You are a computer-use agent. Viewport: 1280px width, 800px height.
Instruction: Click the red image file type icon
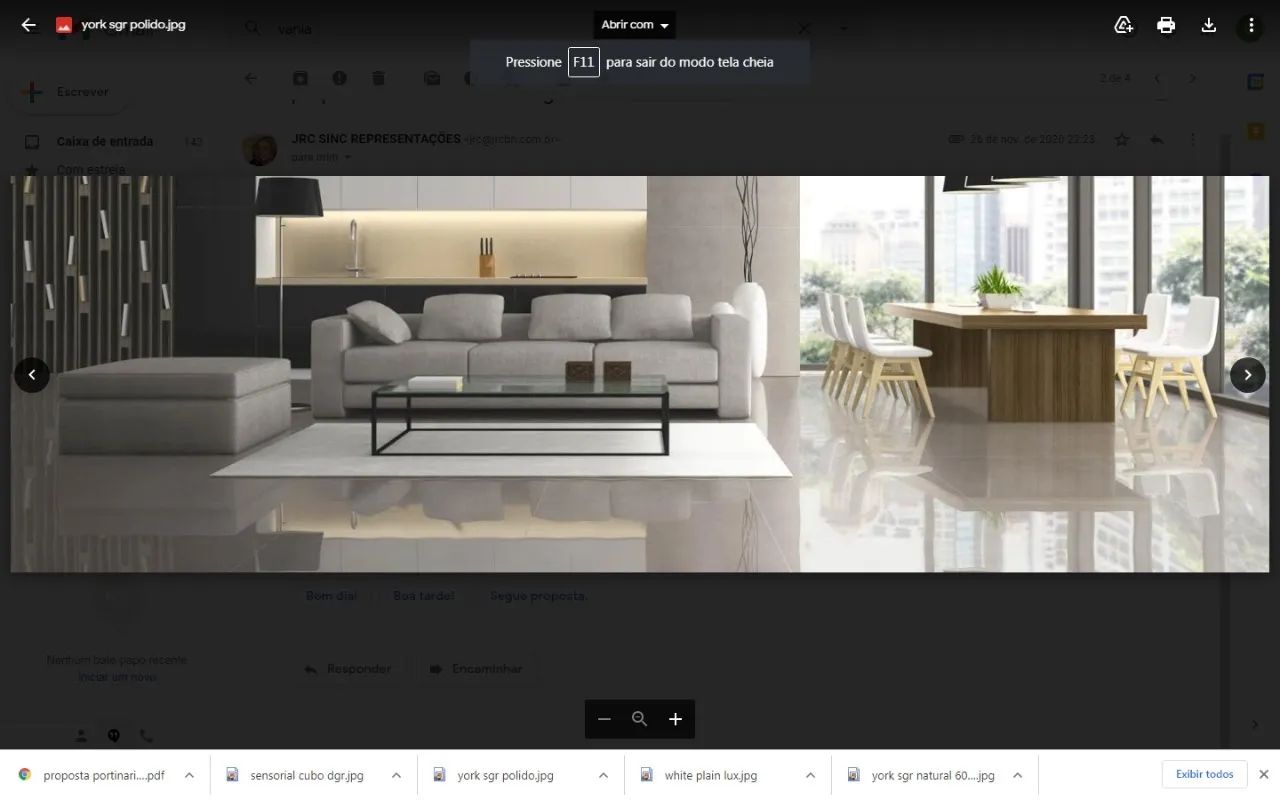[x=64, y=25]
